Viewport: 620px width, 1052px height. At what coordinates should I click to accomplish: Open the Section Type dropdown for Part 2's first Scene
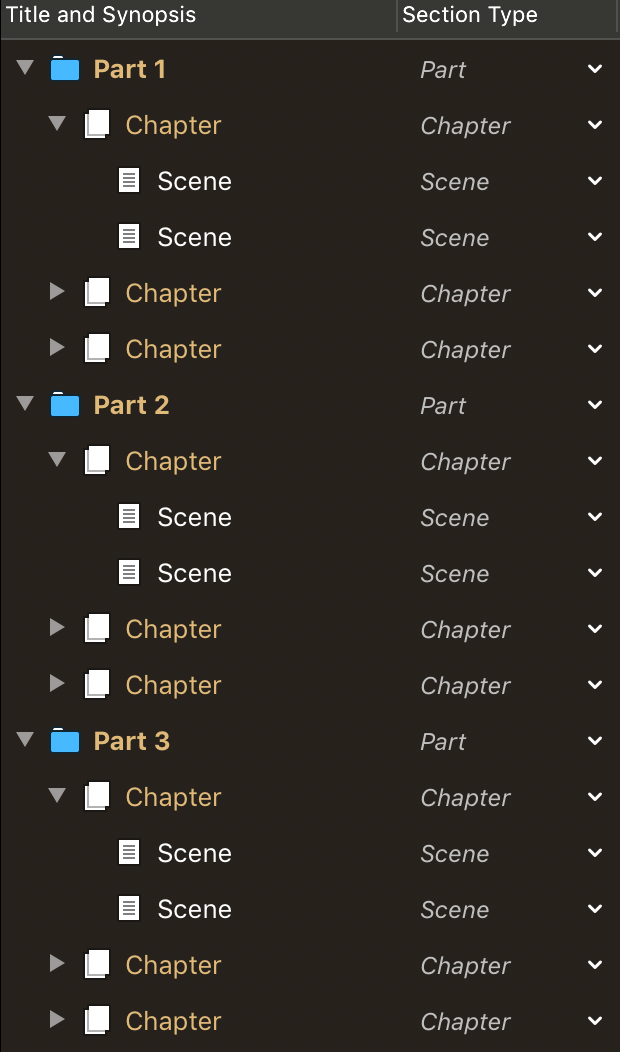(595, 517)
